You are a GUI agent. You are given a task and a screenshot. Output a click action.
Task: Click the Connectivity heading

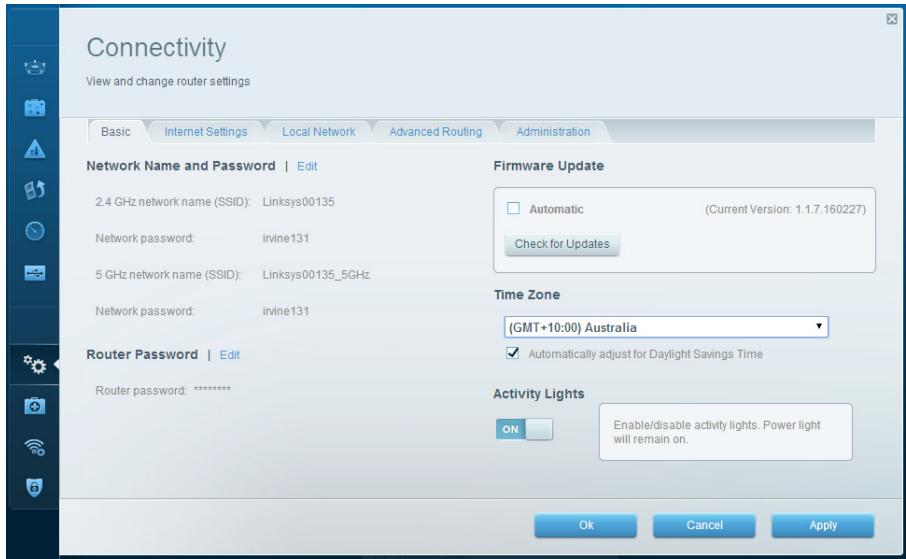pyautogui.click(x=156, y=49)
